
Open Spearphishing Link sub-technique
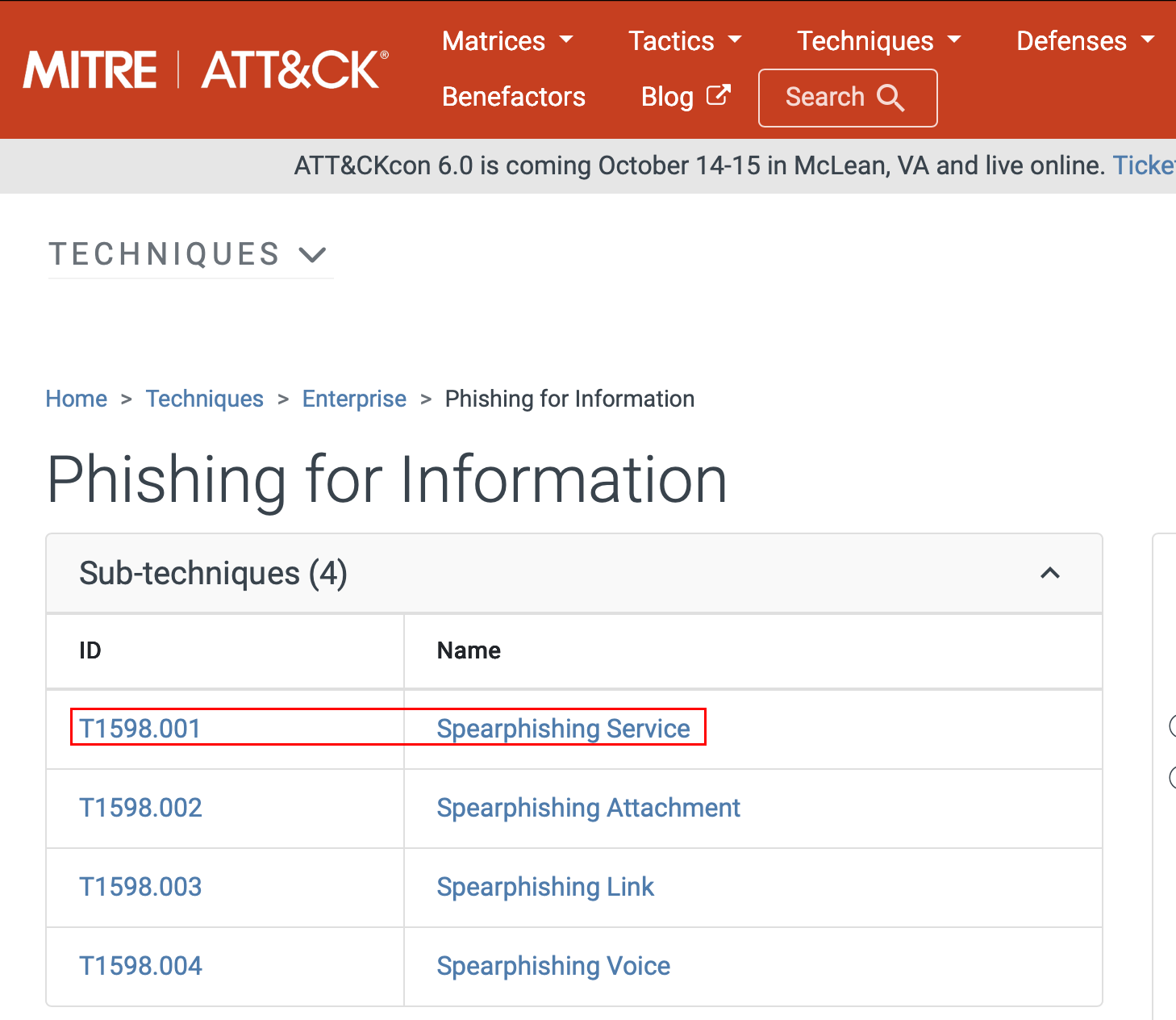[x=545, y=887]
